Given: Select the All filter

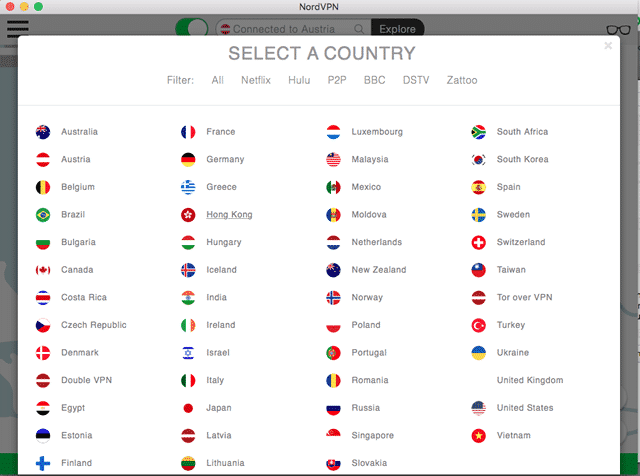Looking at the screenshot, I should pos(218,80).
